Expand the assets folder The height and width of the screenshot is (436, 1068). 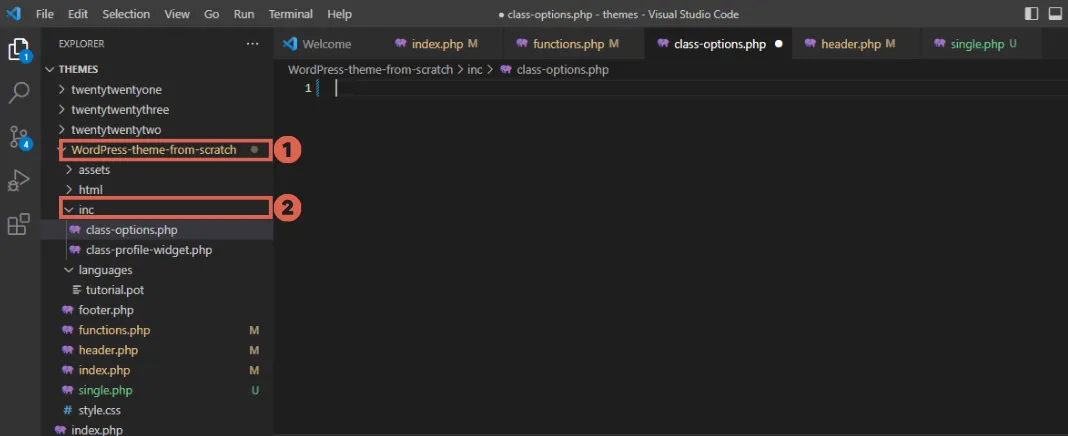click(x=157, y=170)
